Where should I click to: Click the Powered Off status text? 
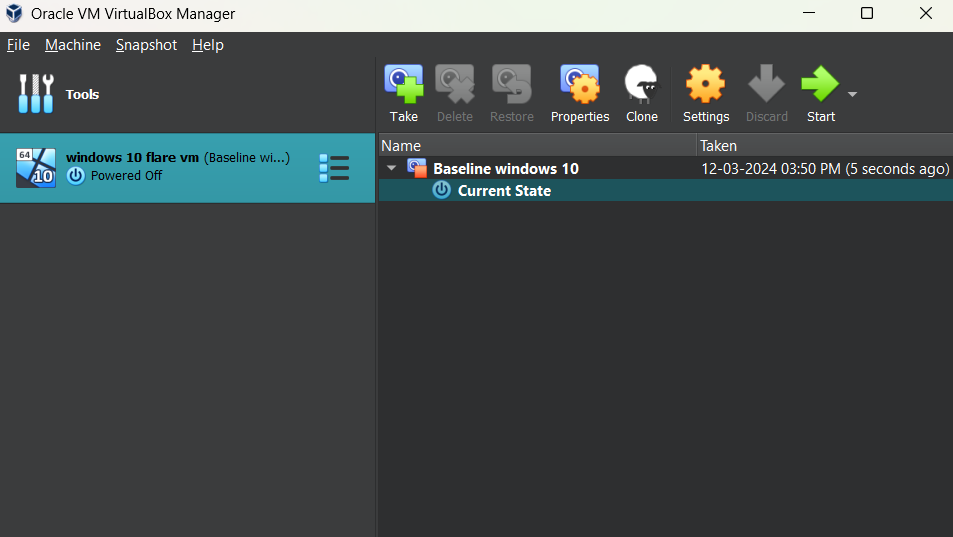click(x=126, y=176)
